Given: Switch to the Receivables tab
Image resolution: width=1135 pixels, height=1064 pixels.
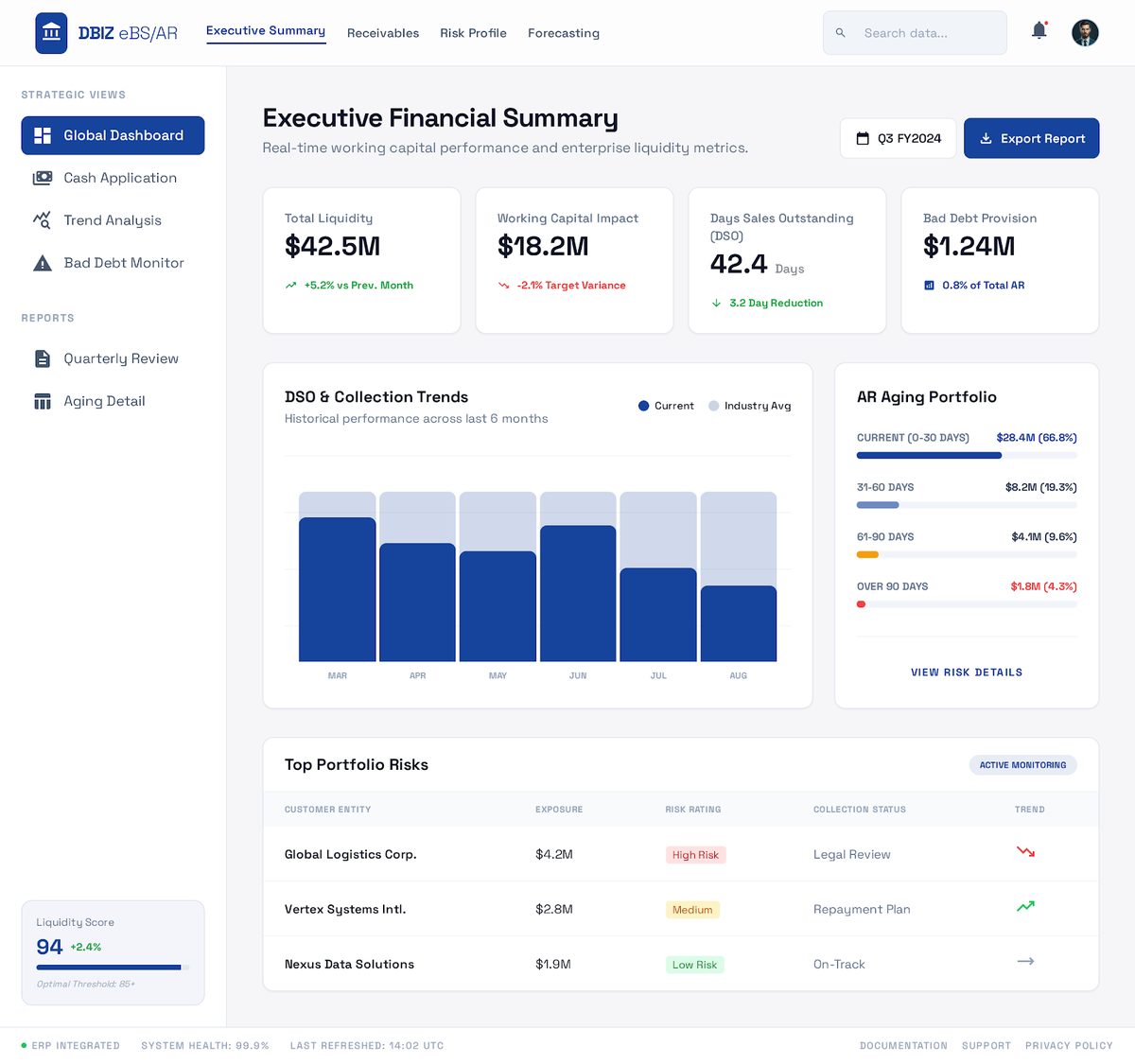Looking at the screenshot, I should 383,33.
